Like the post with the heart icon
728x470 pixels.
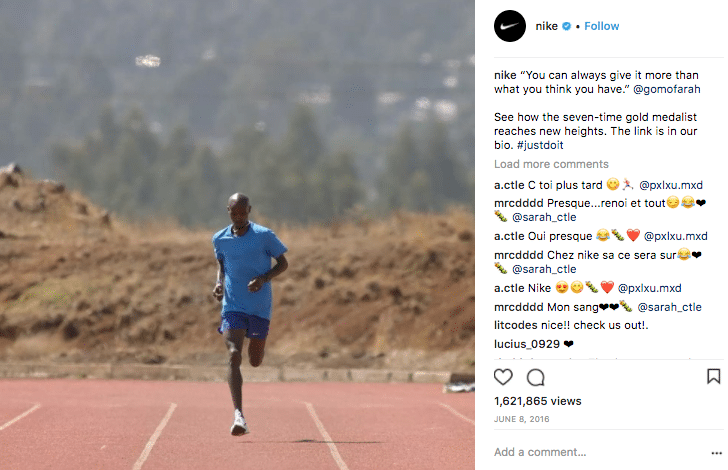click(x=503, y=377)
